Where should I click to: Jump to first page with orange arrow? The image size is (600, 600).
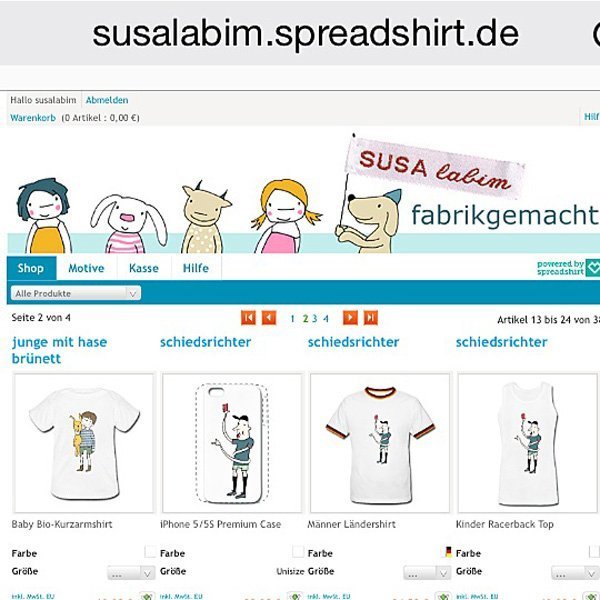point(248,318)
